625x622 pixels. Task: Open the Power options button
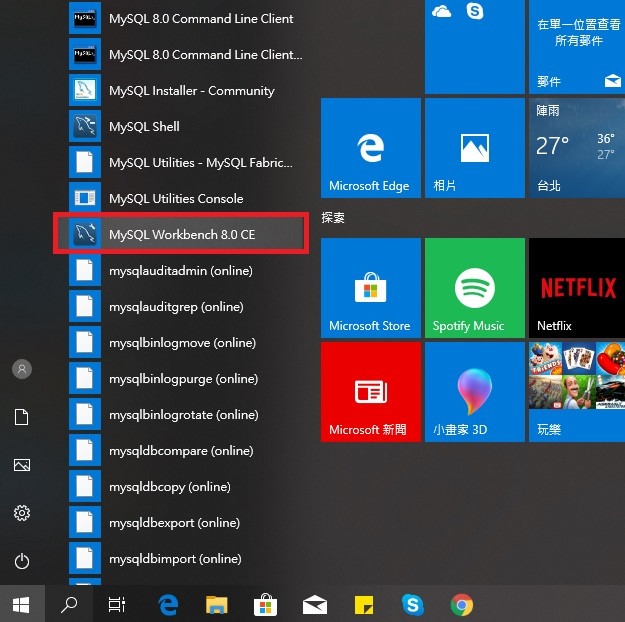22,561
